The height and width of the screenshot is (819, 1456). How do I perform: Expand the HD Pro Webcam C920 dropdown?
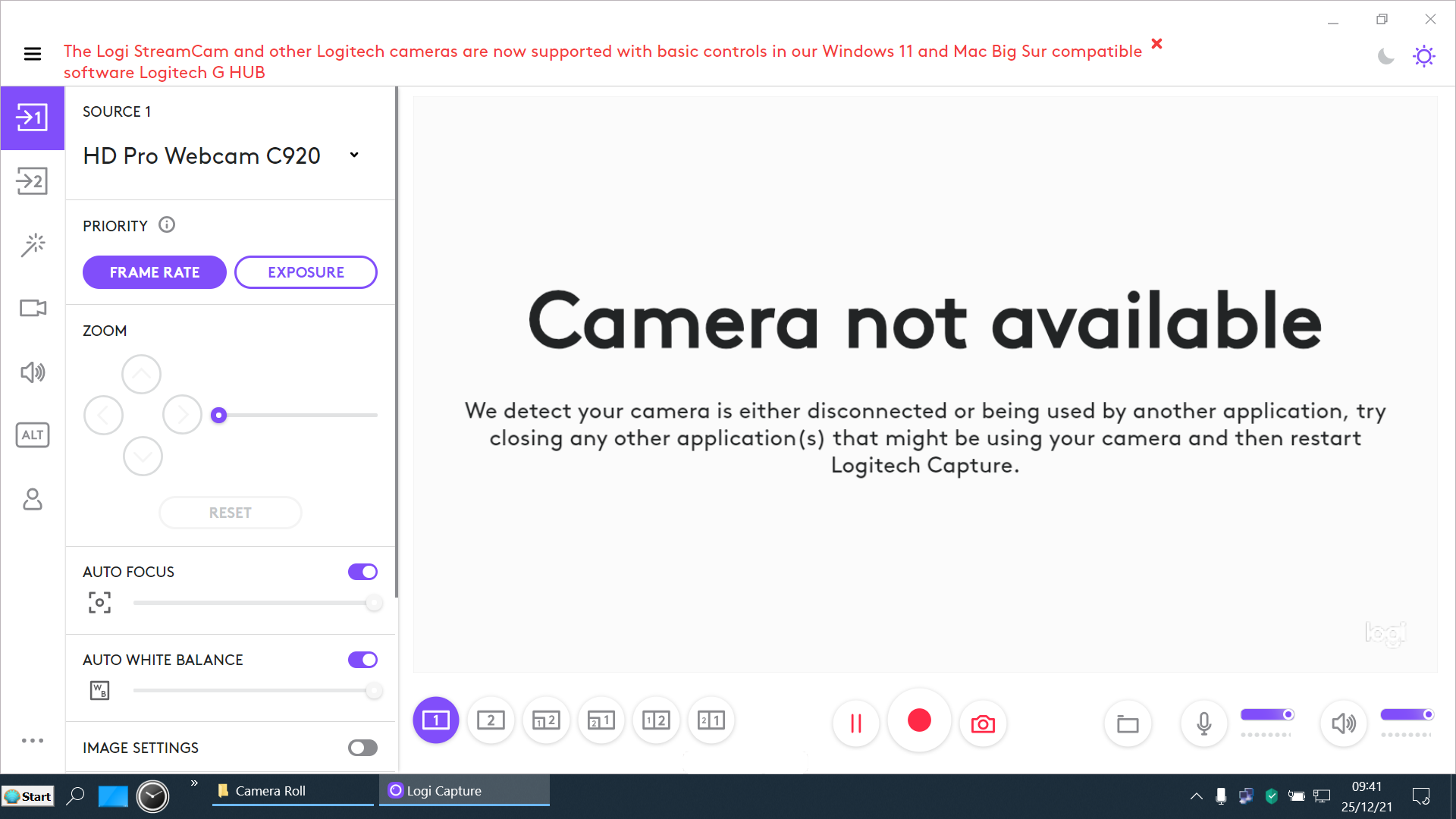pyautogui.click(x=354, y=155)
